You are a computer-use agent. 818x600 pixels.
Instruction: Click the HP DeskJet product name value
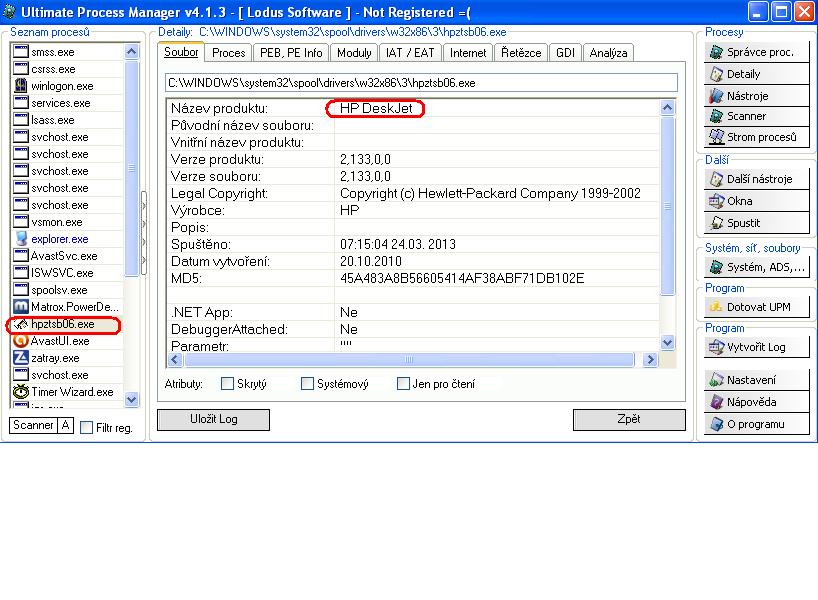pos(376,108)
